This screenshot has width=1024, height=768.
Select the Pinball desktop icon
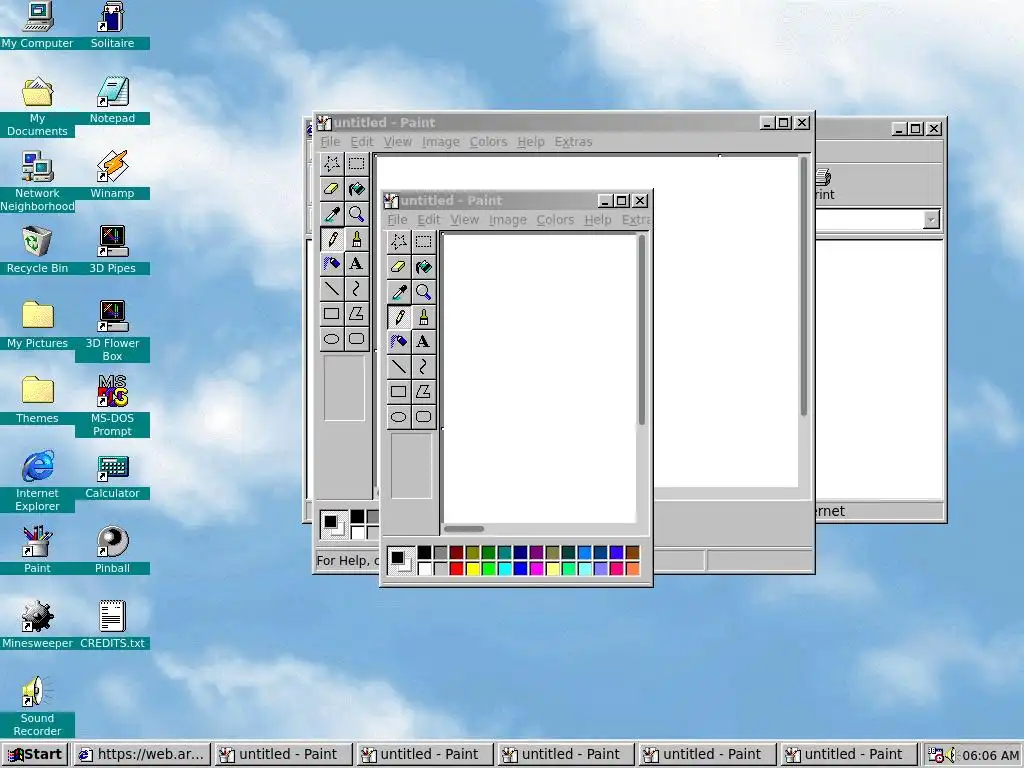click(x=112, y=549)
